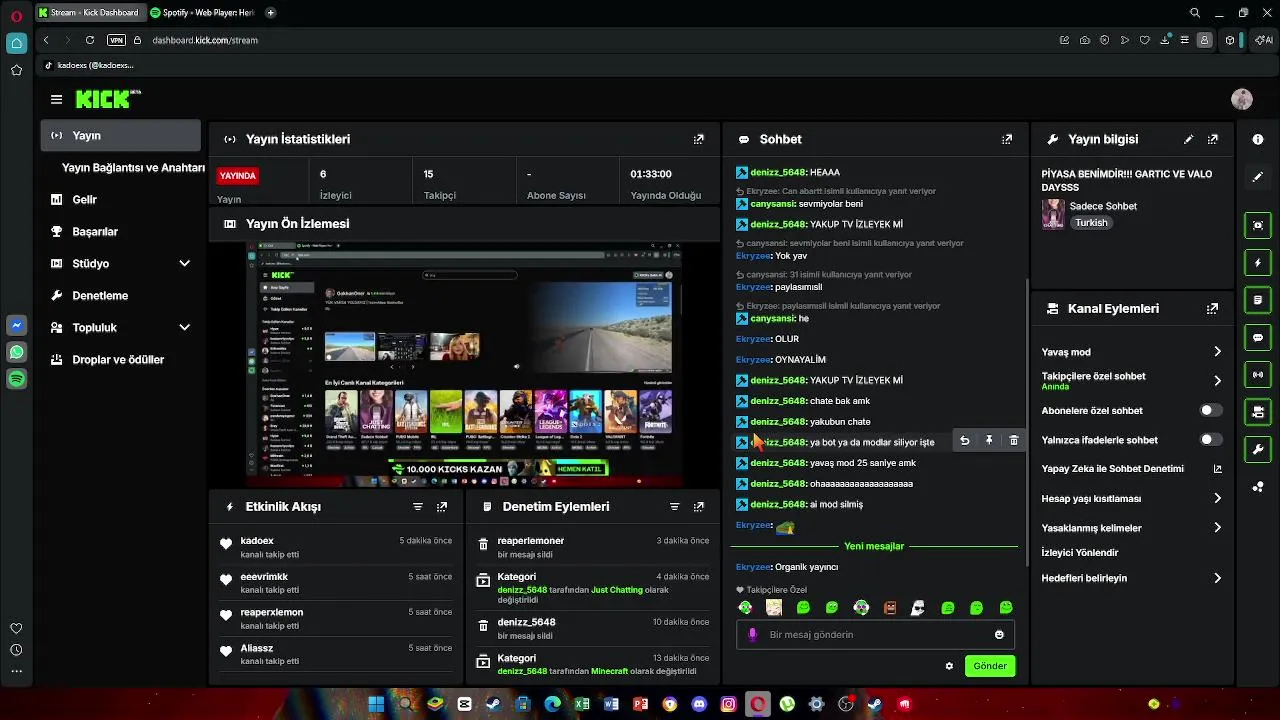The width and height of the screenshot is (1280, 720).
Task: Click the pencil icon in right sidebar
Action: click(x=1258, y=176)
